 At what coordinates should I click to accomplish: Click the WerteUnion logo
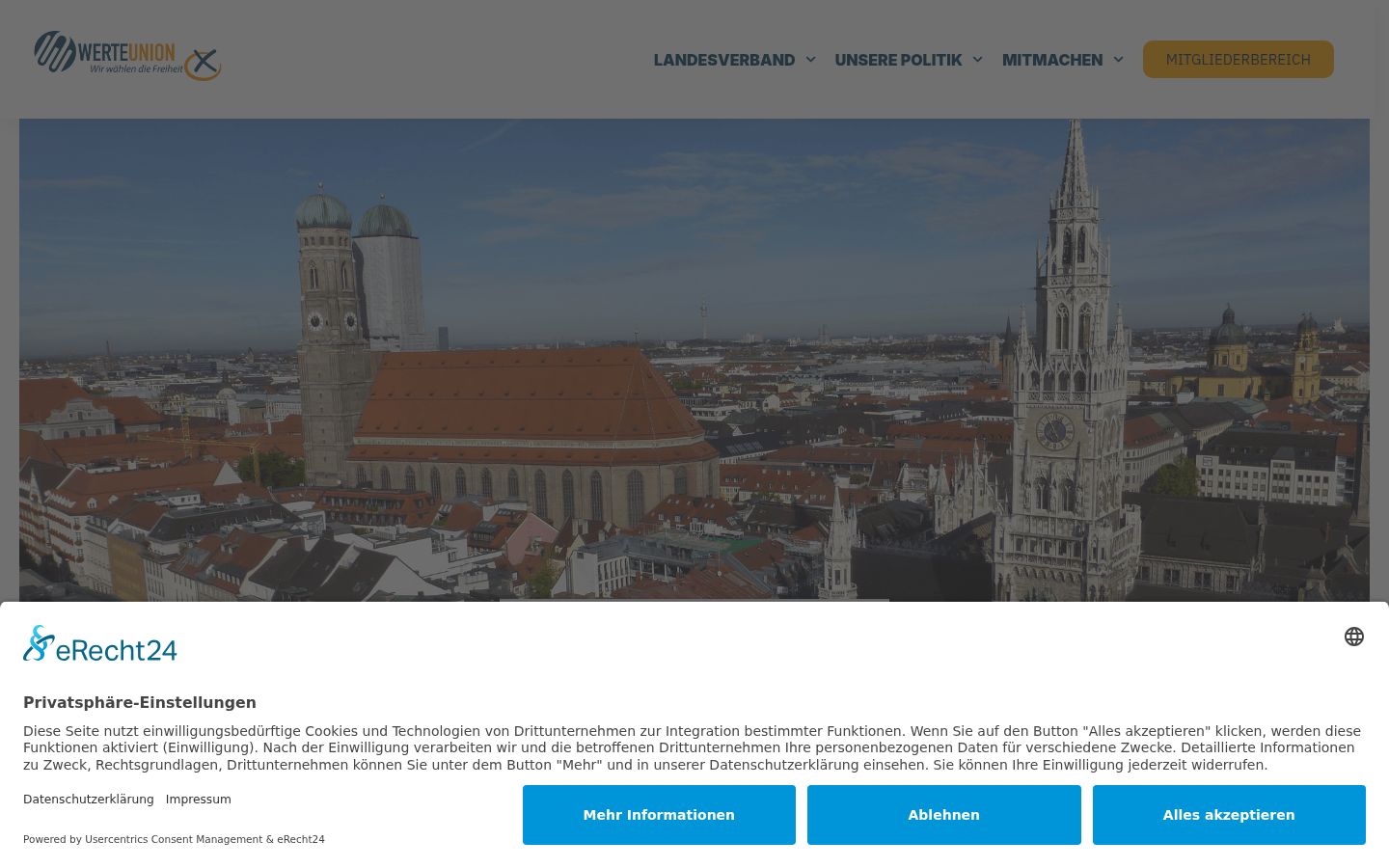coord(127,56)
